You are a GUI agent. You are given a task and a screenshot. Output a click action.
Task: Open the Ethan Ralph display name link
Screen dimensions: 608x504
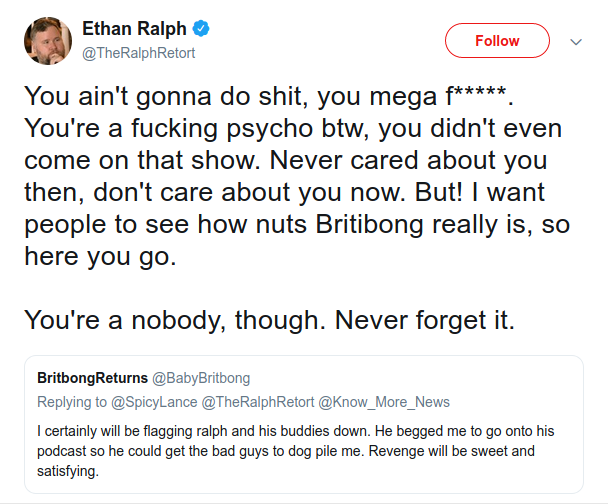(134, 29)
